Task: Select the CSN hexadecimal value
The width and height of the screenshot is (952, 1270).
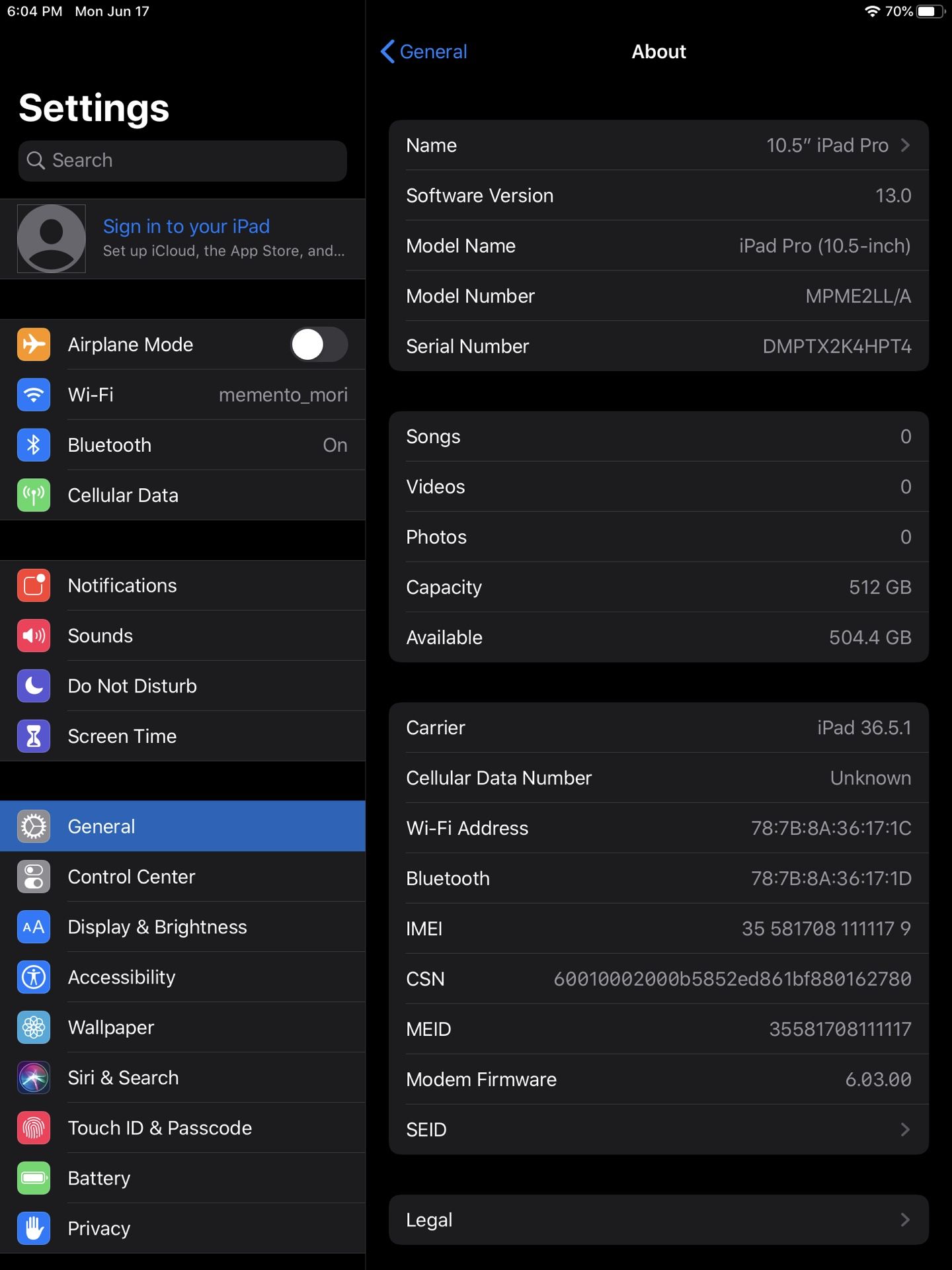Action: (x=733, y=978)
